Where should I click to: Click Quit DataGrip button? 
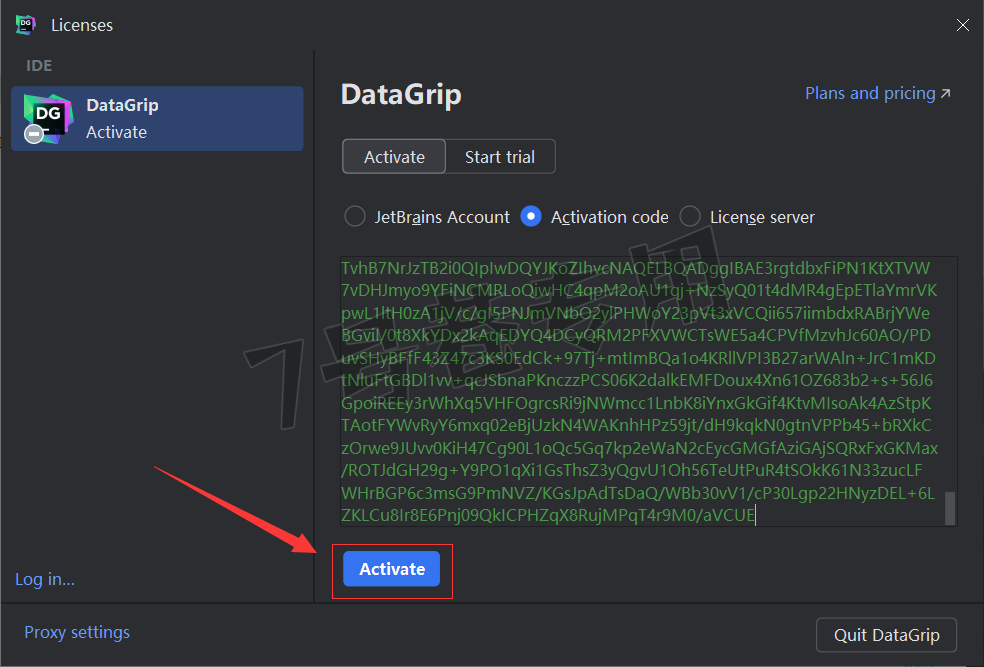[x=886, y=635]
